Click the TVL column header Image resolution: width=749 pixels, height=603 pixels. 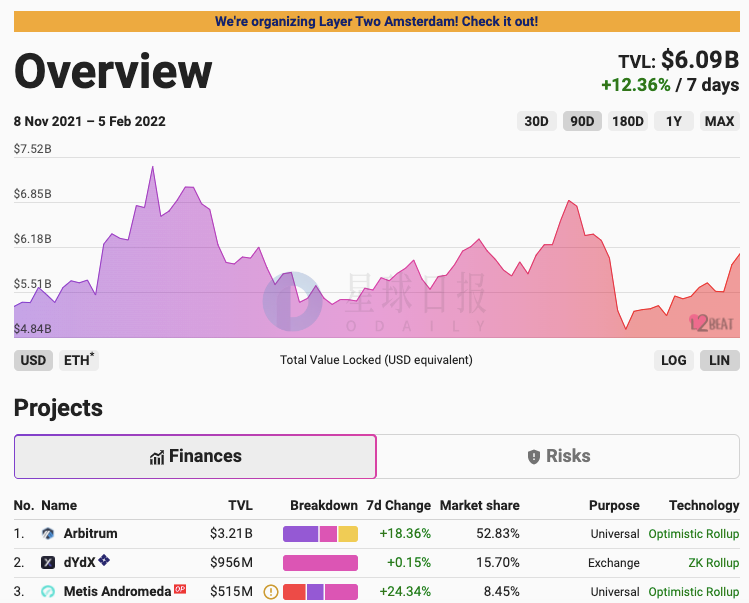click(x=240, y=506)
